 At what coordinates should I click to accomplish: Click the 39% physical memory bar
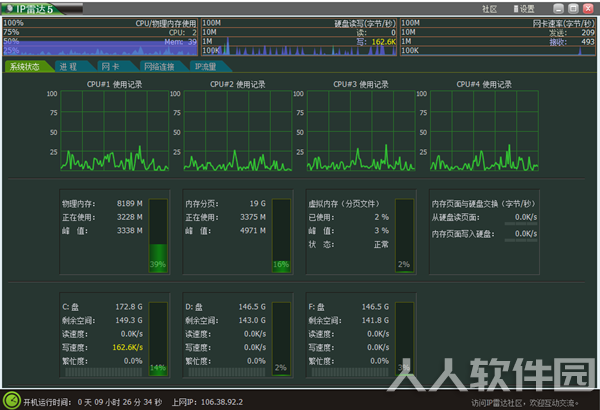click(x=158, y=235)
